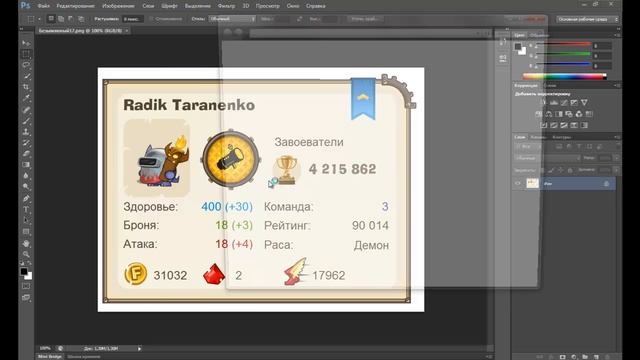Select the Healing Brush tool
This screenshot has height=360, width=640.
(x=26, y=110)
